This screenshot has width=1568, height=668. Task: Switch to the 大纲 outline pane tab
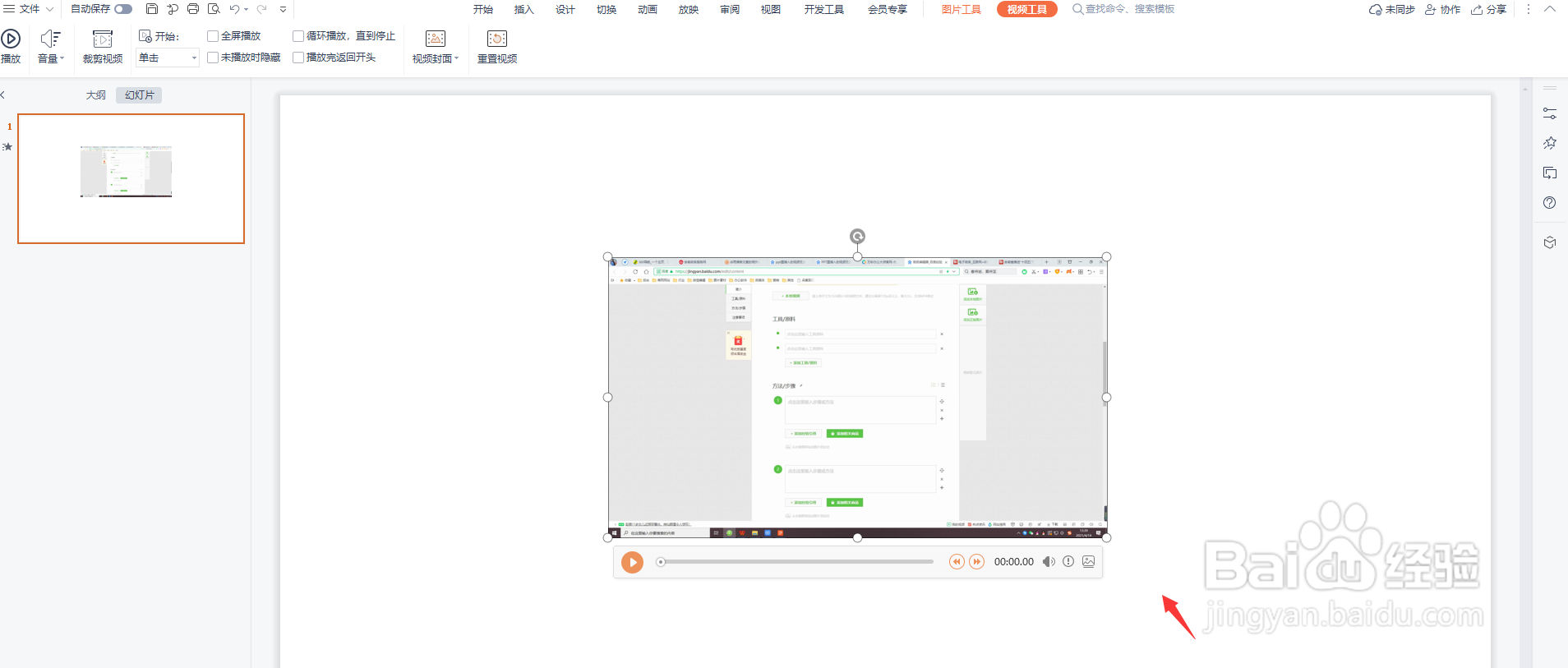coord(96,95)
